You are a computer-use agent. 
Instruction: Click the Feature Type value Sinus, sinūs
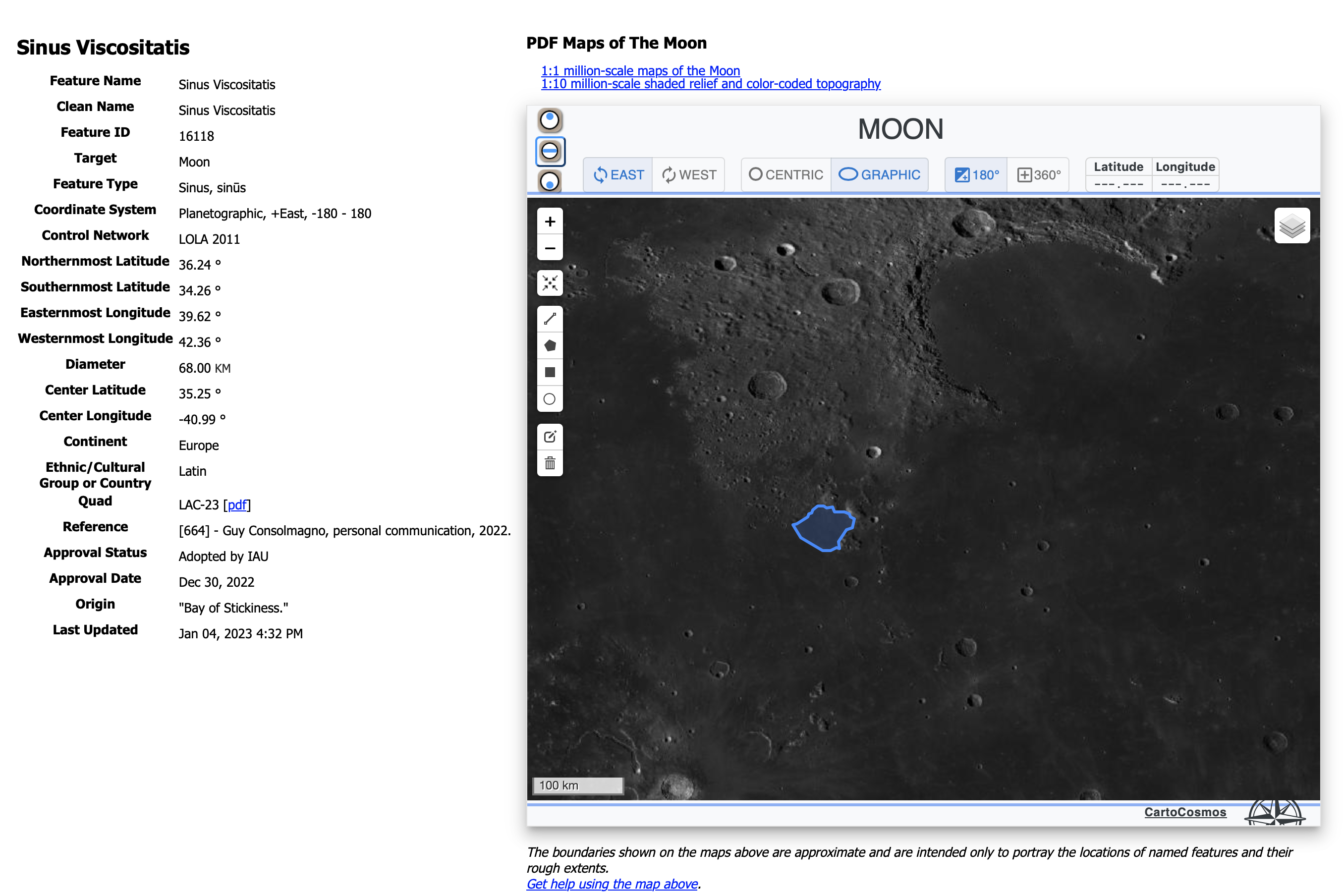[213, 188]
